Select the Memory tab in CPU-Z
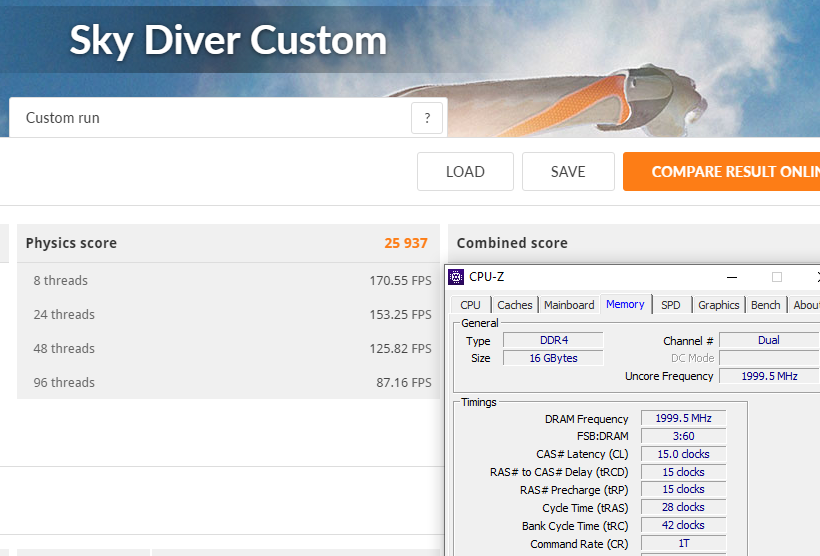This screenshot has height=556, width=820. [625, 304]
